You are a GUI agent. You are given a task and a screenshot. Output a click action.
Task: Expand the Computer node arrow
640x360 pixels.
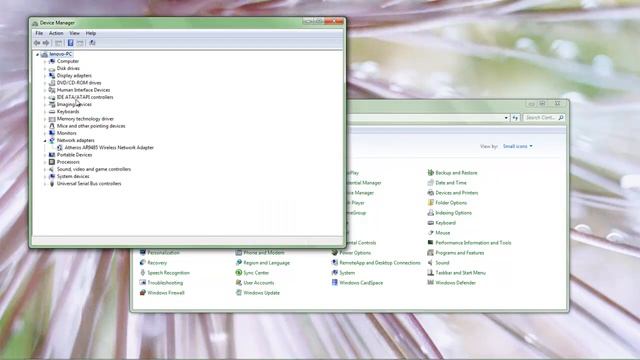tap(45, 61)
